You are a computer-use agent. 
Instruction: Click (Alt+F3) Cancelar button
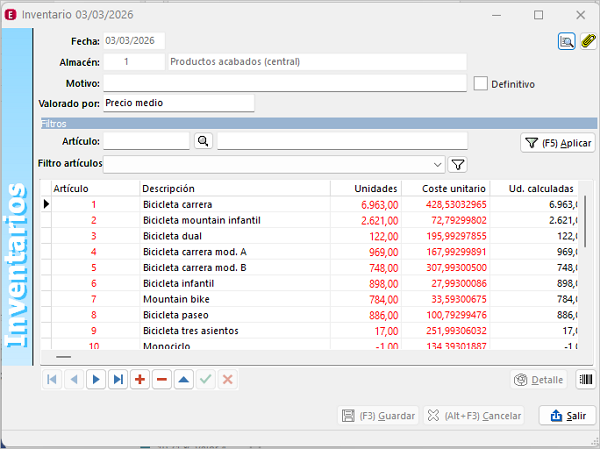pyautogui.click(x=474, y=416)
